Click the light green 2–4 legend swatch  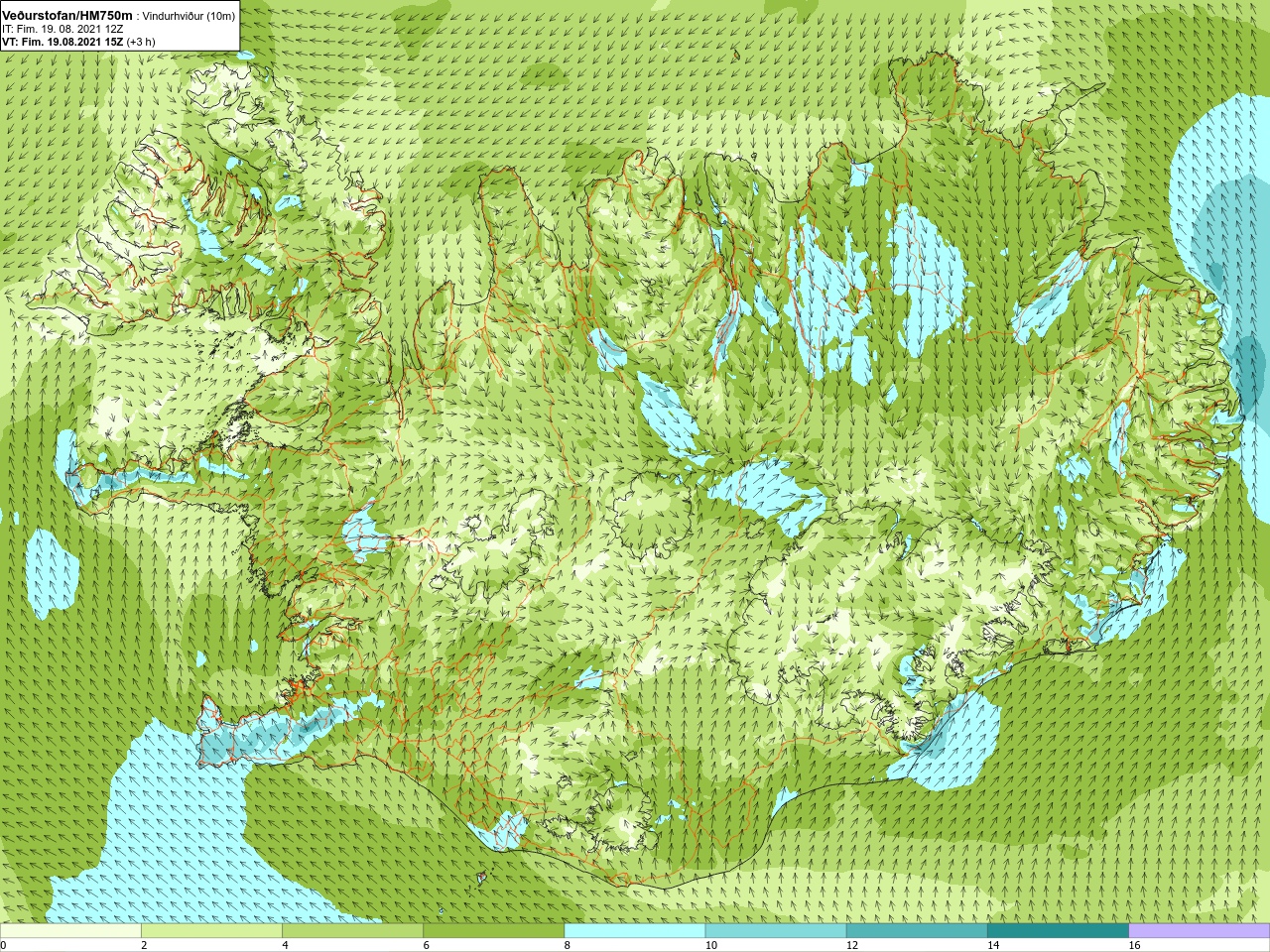[211, 931]
